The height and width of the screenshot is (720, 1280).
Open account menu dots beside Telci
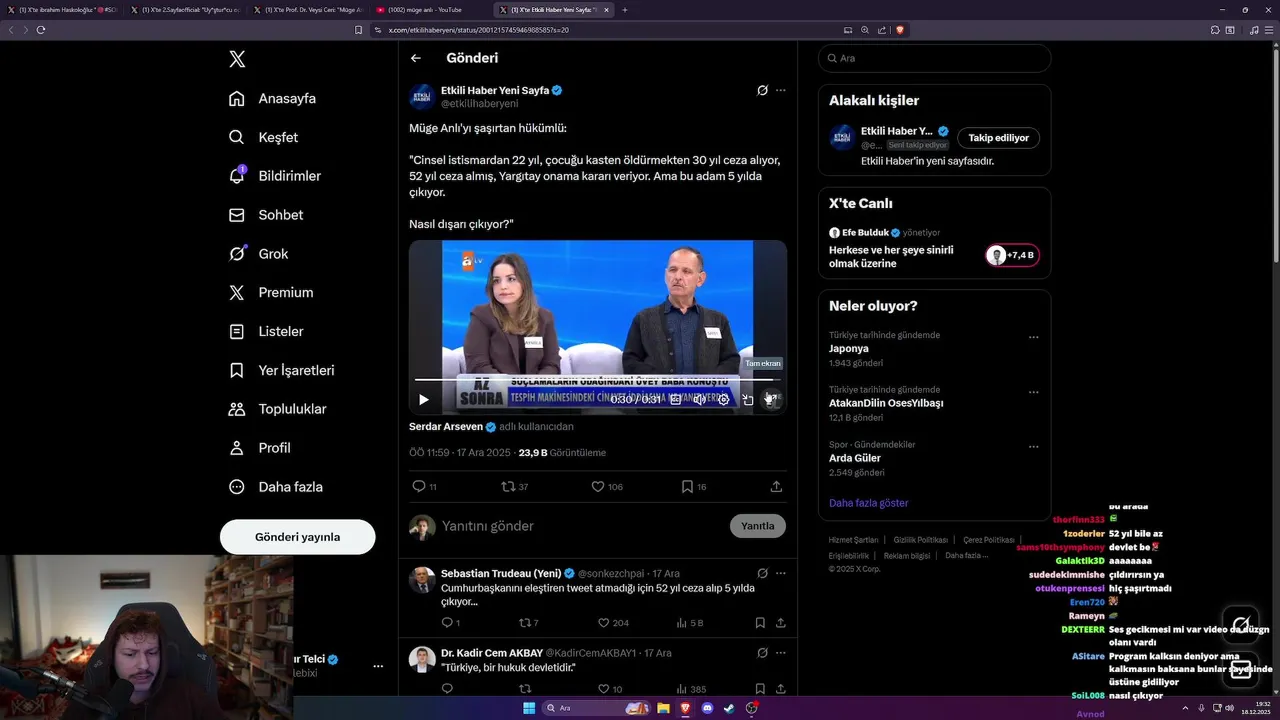(378, 666)
